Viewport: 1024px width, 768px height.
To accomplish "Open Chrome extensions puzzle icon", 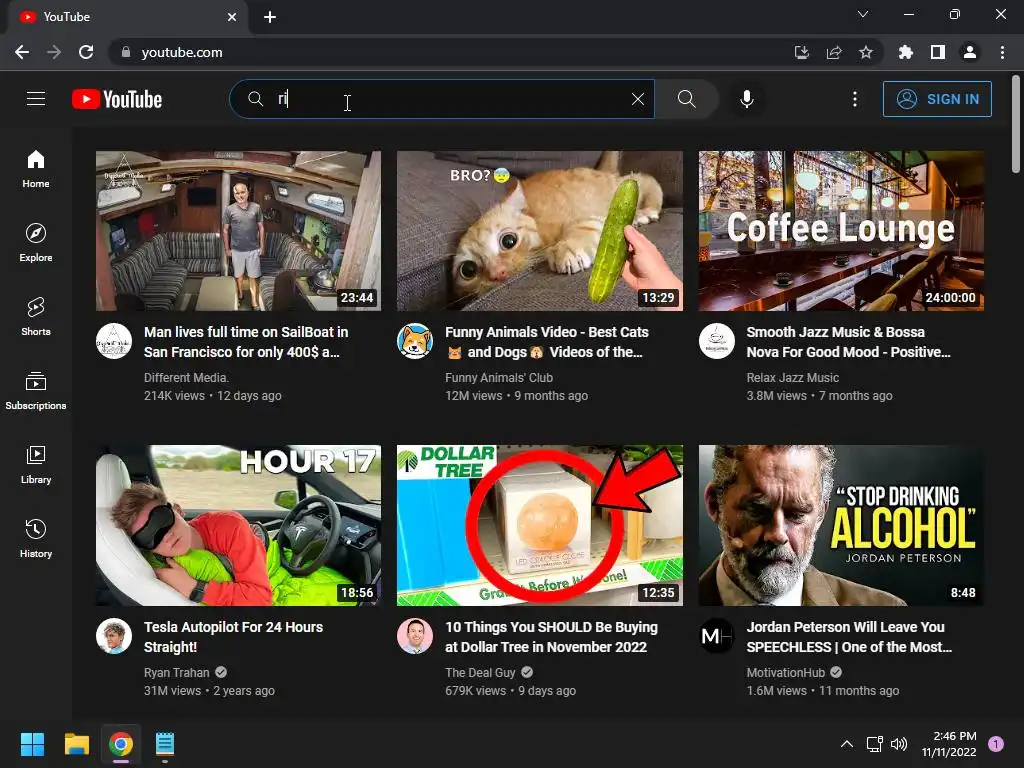I will pos(906,52).
